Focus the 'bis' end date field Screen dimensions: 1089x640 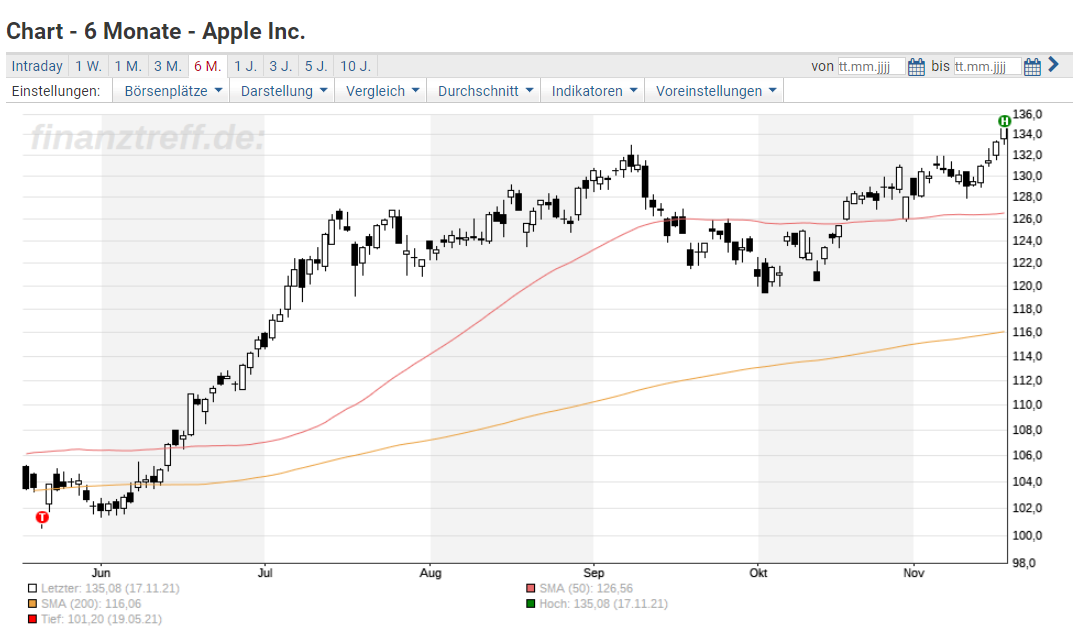(988, 67)
